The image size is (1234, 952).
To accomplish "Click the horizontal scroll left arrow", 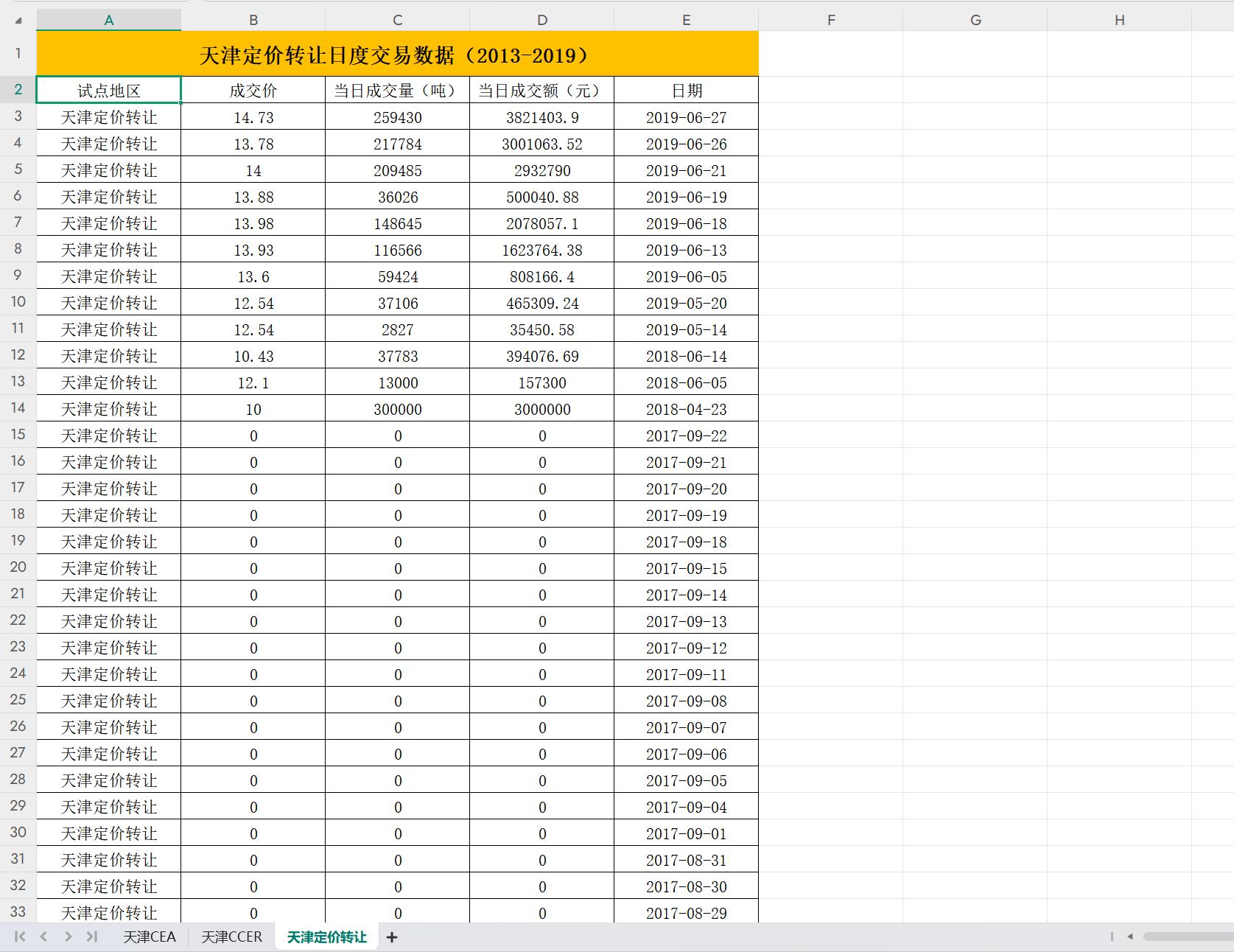I will coord(1130,937).
